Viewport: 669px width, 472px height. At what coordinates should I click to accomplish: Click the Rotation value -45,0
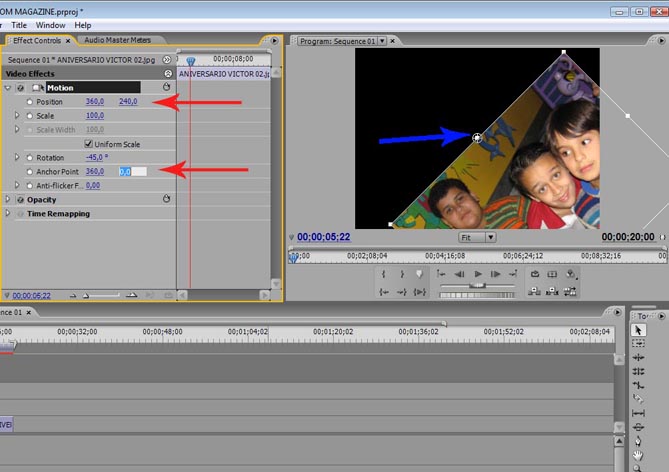(96, 158)
